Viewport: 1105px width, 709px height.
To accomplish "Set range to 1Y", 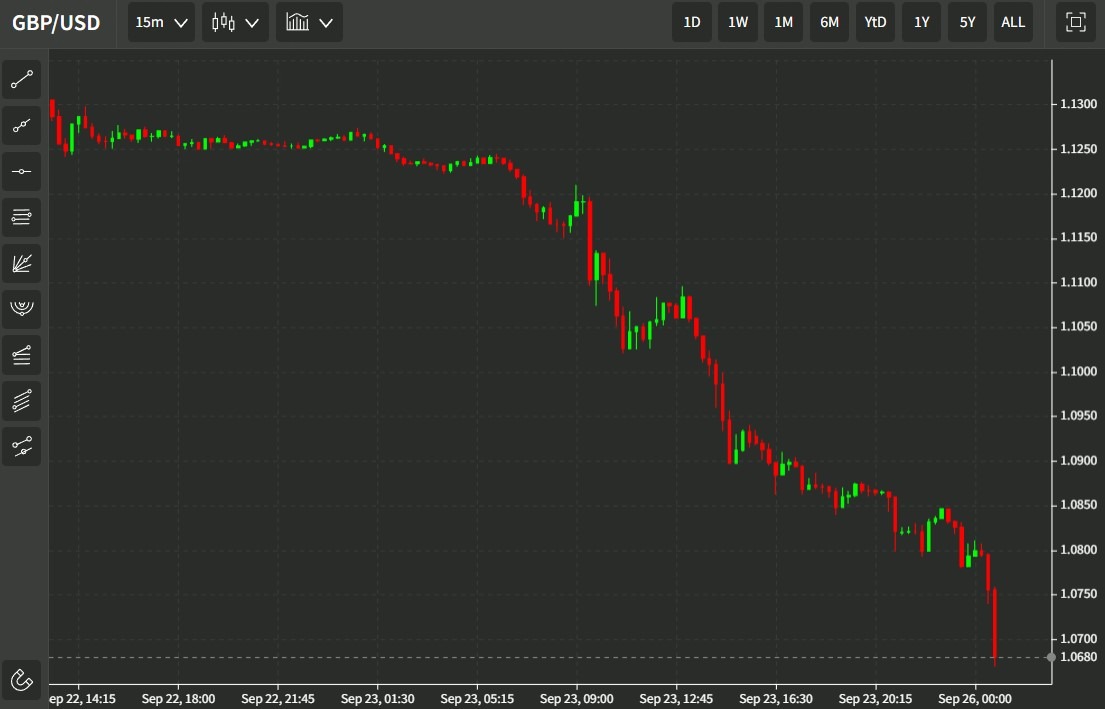I will pos(922,23).
